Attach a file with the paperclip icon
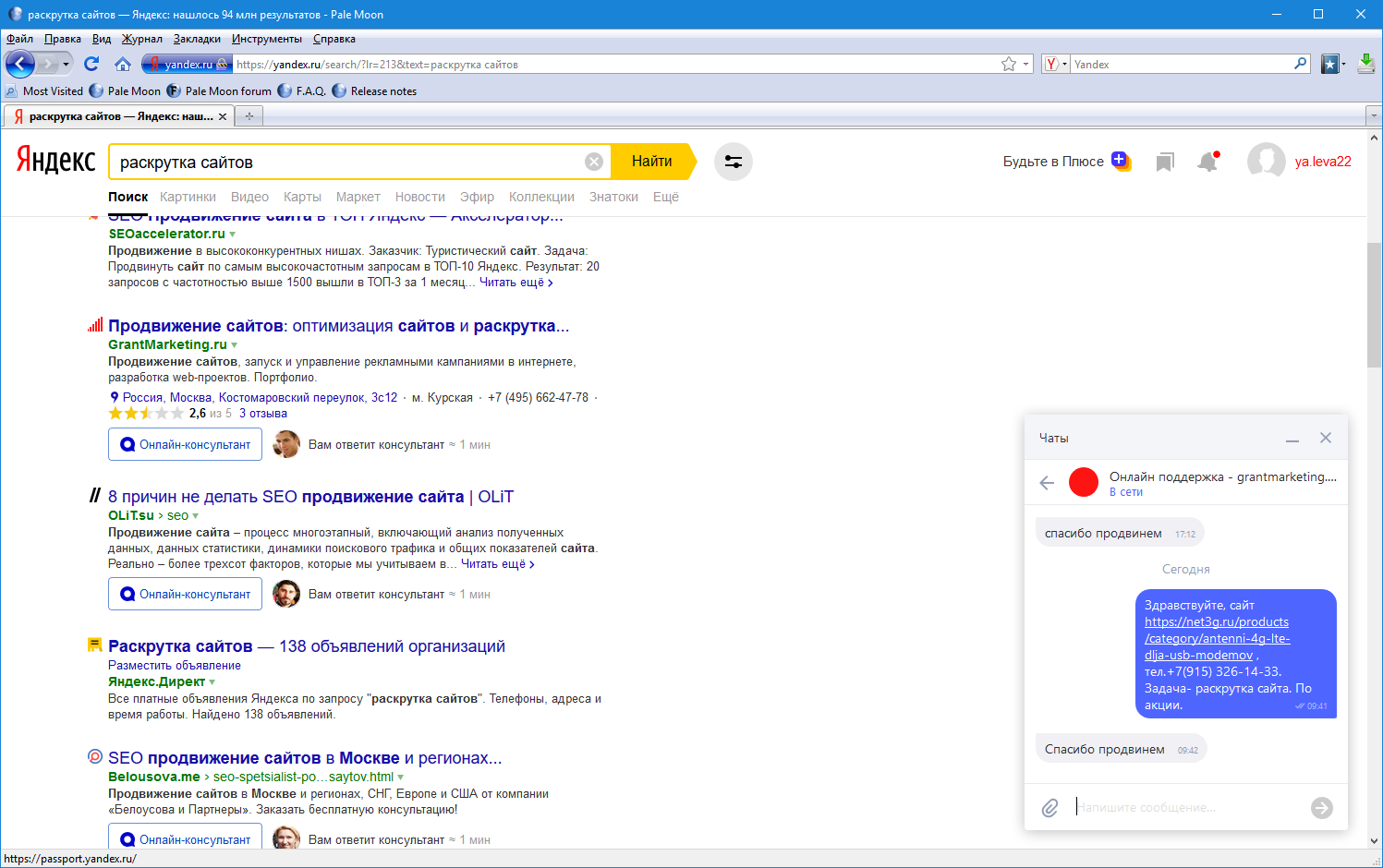Screen dimensions: 1383x868 (1050, 808)
